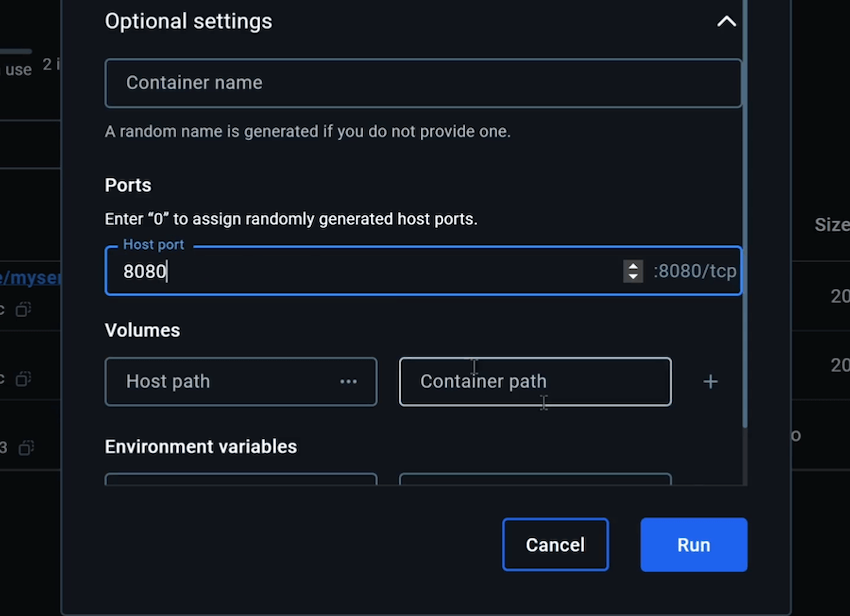The image size is (850, 616).
Task: Increase host port with the up arrow
Action: pyautogui.click(x=633, y=265)
